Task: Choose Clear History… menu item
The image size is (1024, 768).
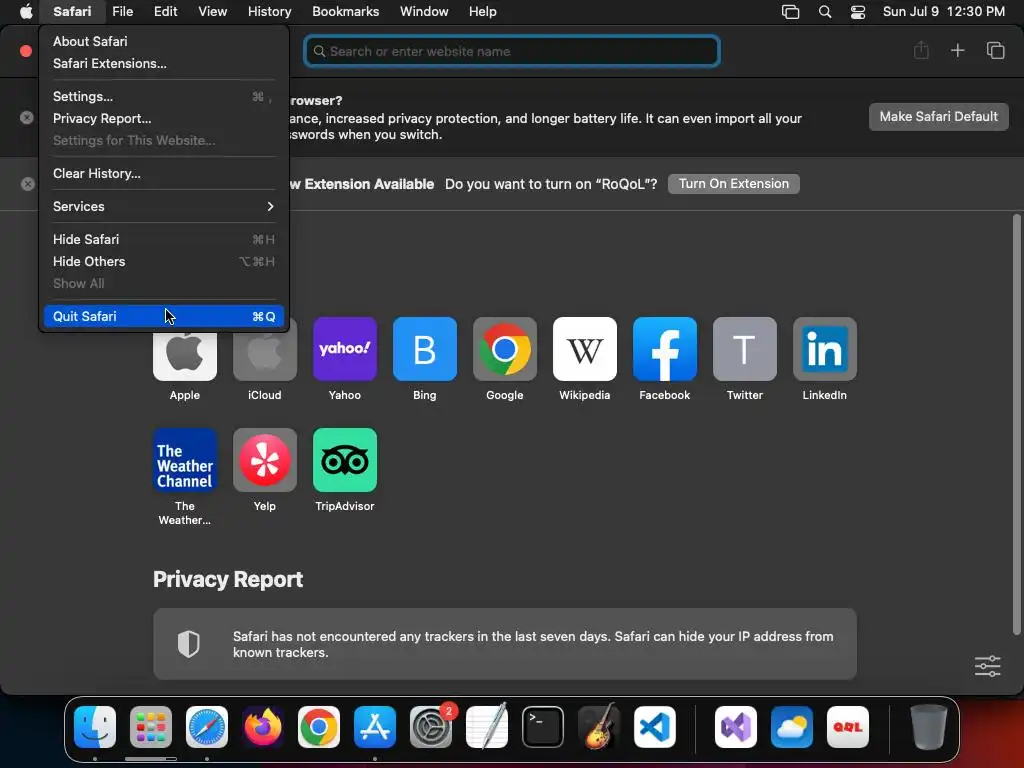Action: pos(163,173)
